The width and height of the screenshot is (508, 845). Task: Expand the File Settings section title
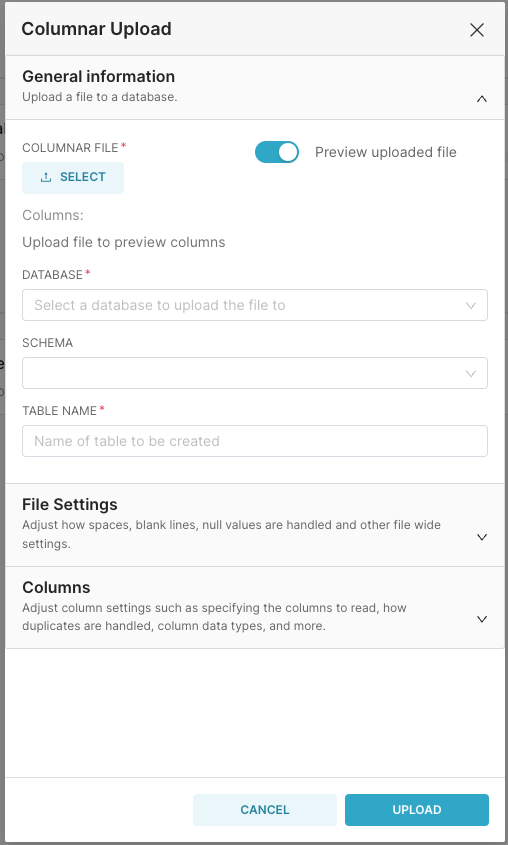point(69,504)
